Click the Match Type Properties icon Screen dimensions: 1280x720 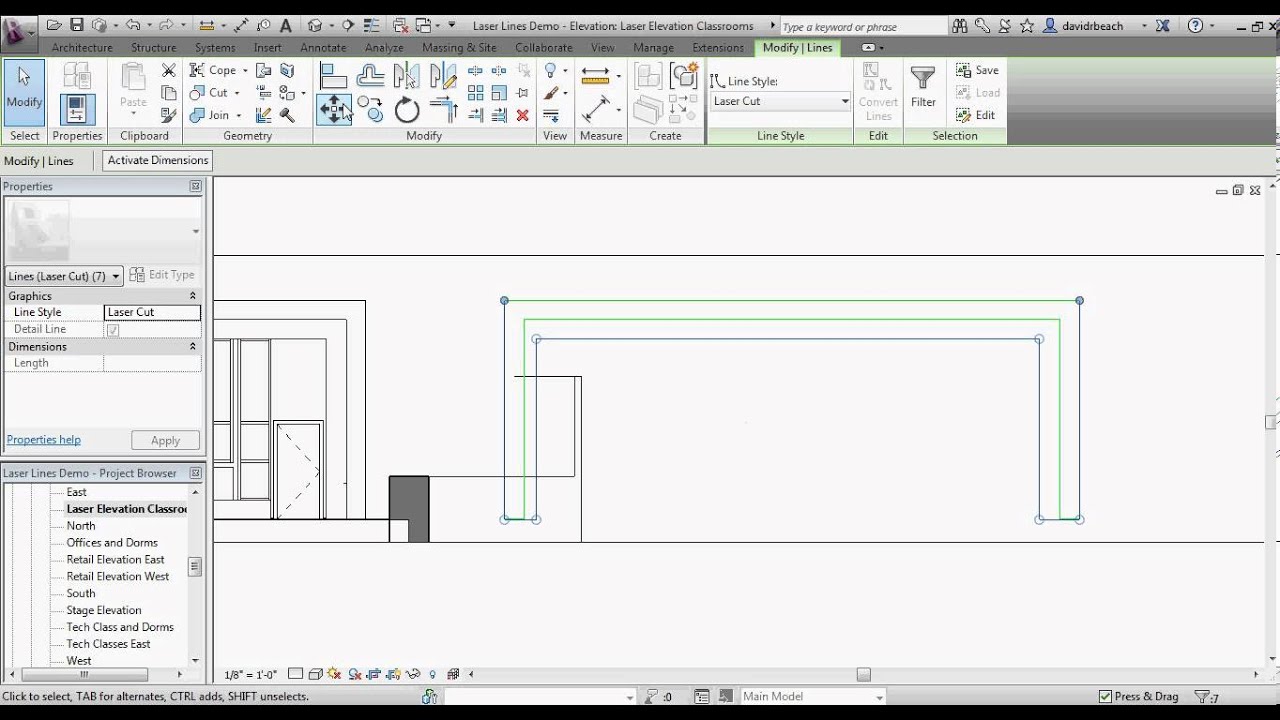169,115
